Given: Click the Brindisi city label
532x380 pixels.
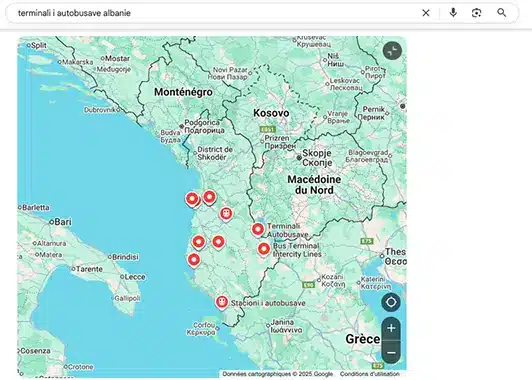Looking at the screenshot, I should pyautogui.click(x=125, y=257).
